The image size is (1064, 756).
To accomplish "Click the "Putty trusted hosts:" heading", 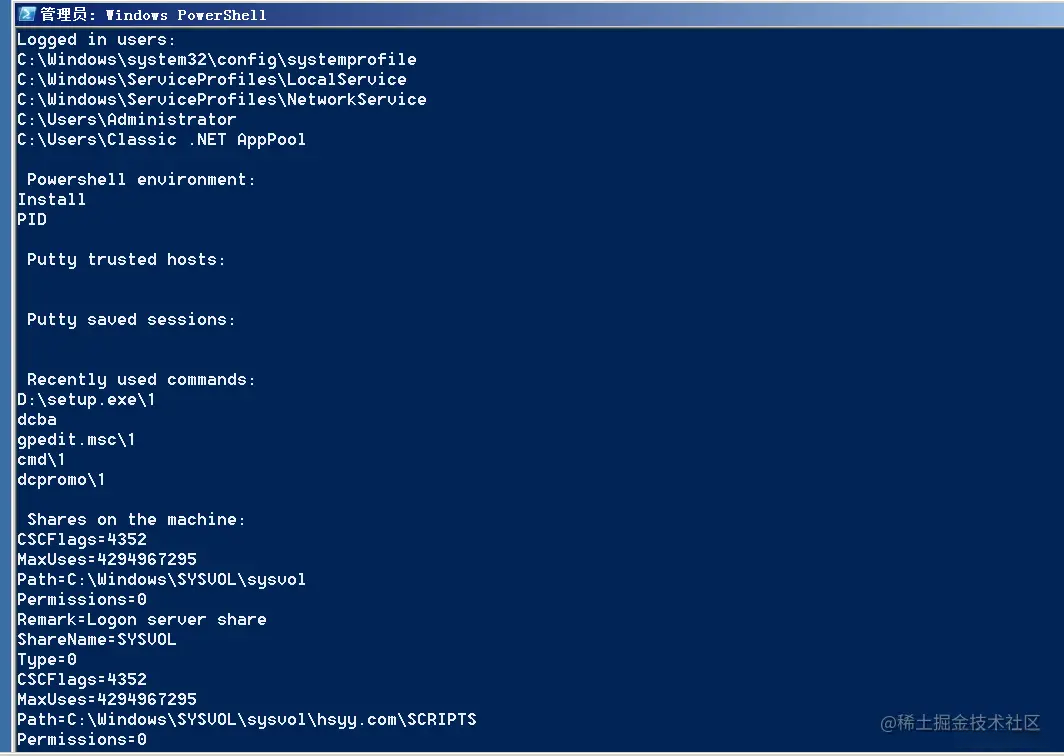I will click(x=126, y=260).
